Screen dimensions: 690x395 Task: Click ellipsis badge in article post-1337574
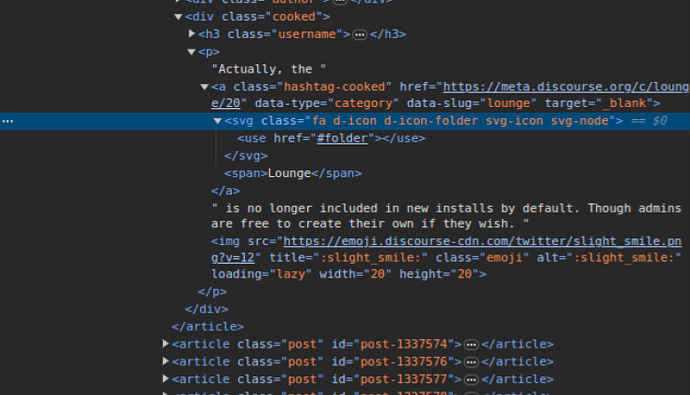tap(471, 344)
